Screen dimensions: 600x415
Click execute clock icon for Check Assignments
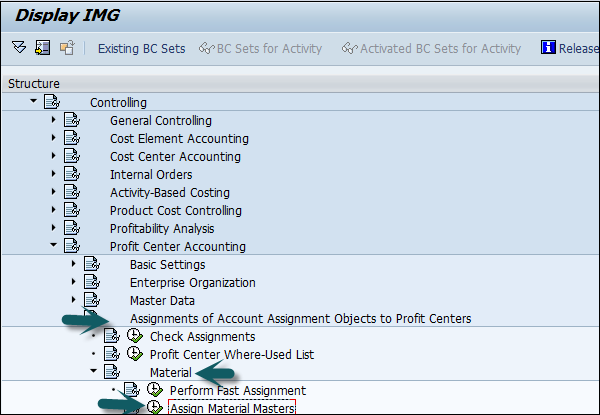[x=135, y=337]
